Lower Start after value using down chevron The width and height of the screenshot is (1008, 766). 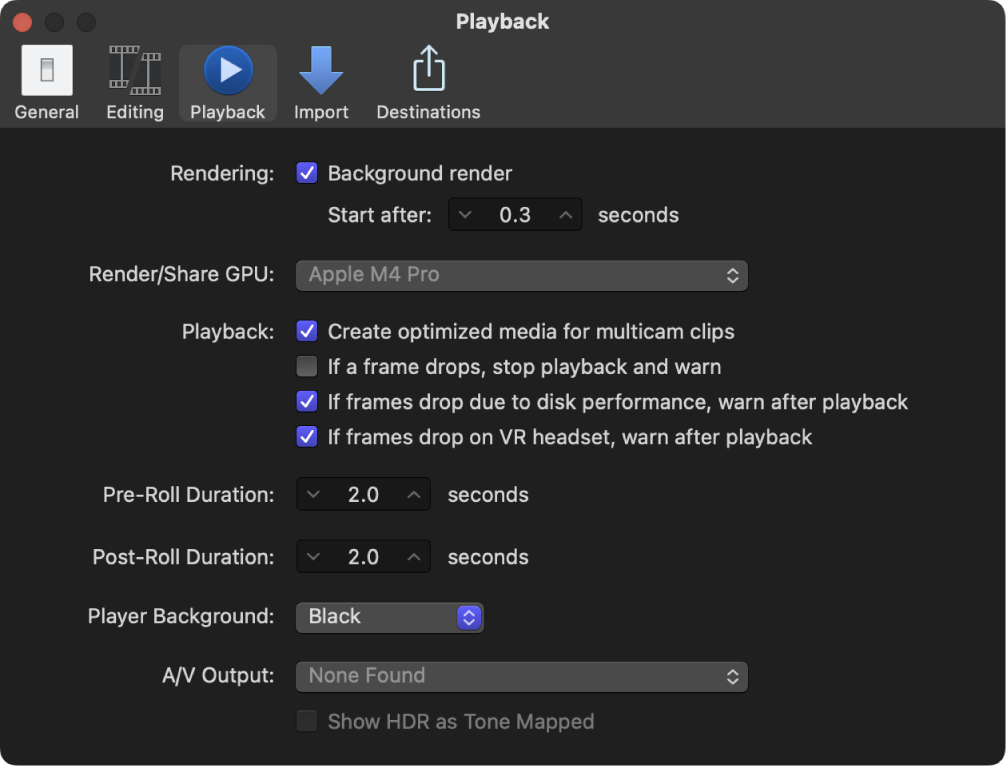465,214
